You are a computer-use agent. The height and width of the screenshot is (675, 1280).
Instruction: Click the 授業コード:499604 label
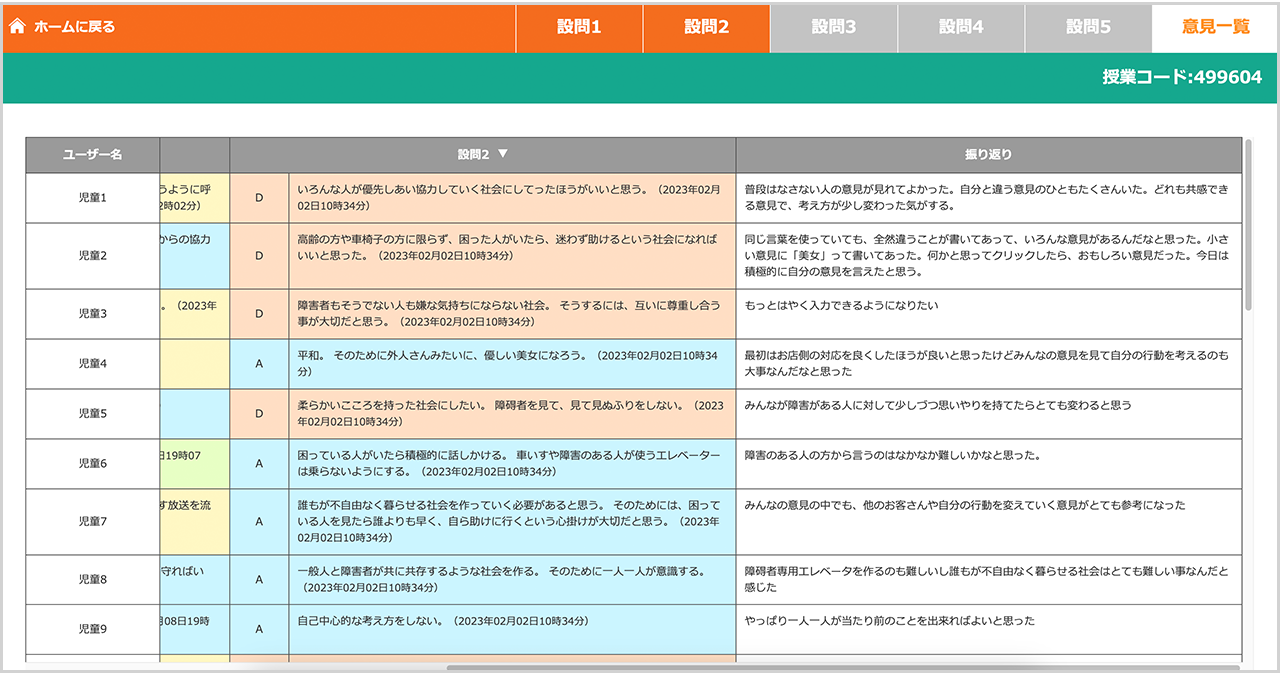(1181, 77)
